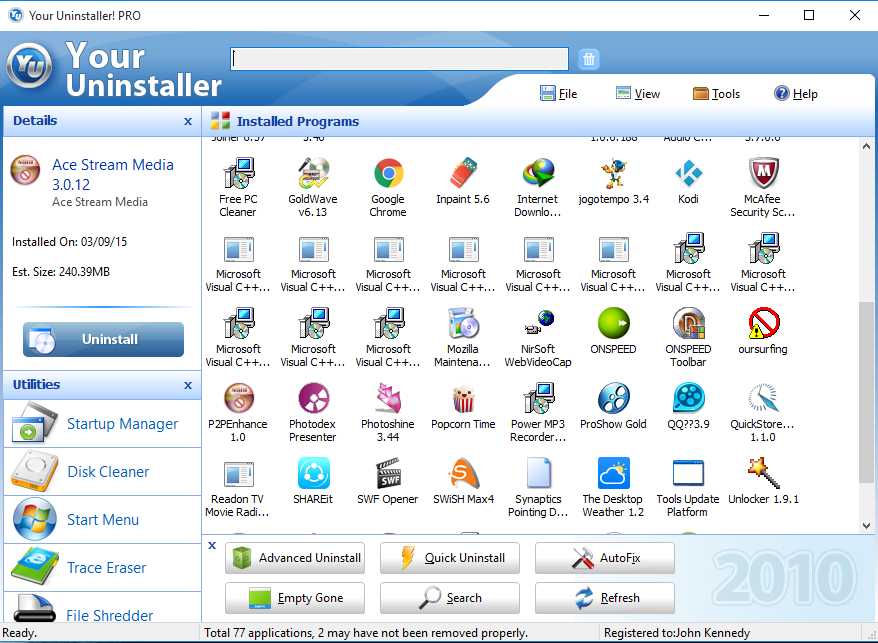Close the Utilities panel

coord(188,385)
